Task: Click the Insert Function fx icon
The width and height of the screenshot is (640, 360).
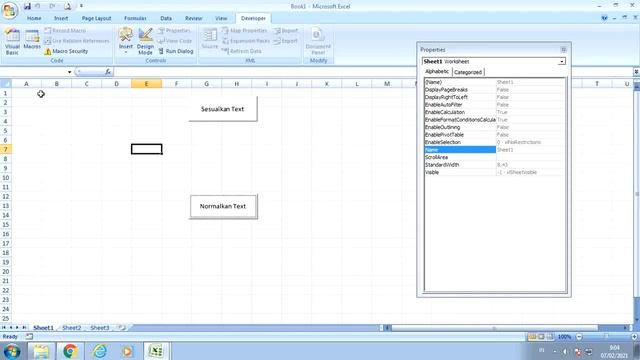Action: 108,72
